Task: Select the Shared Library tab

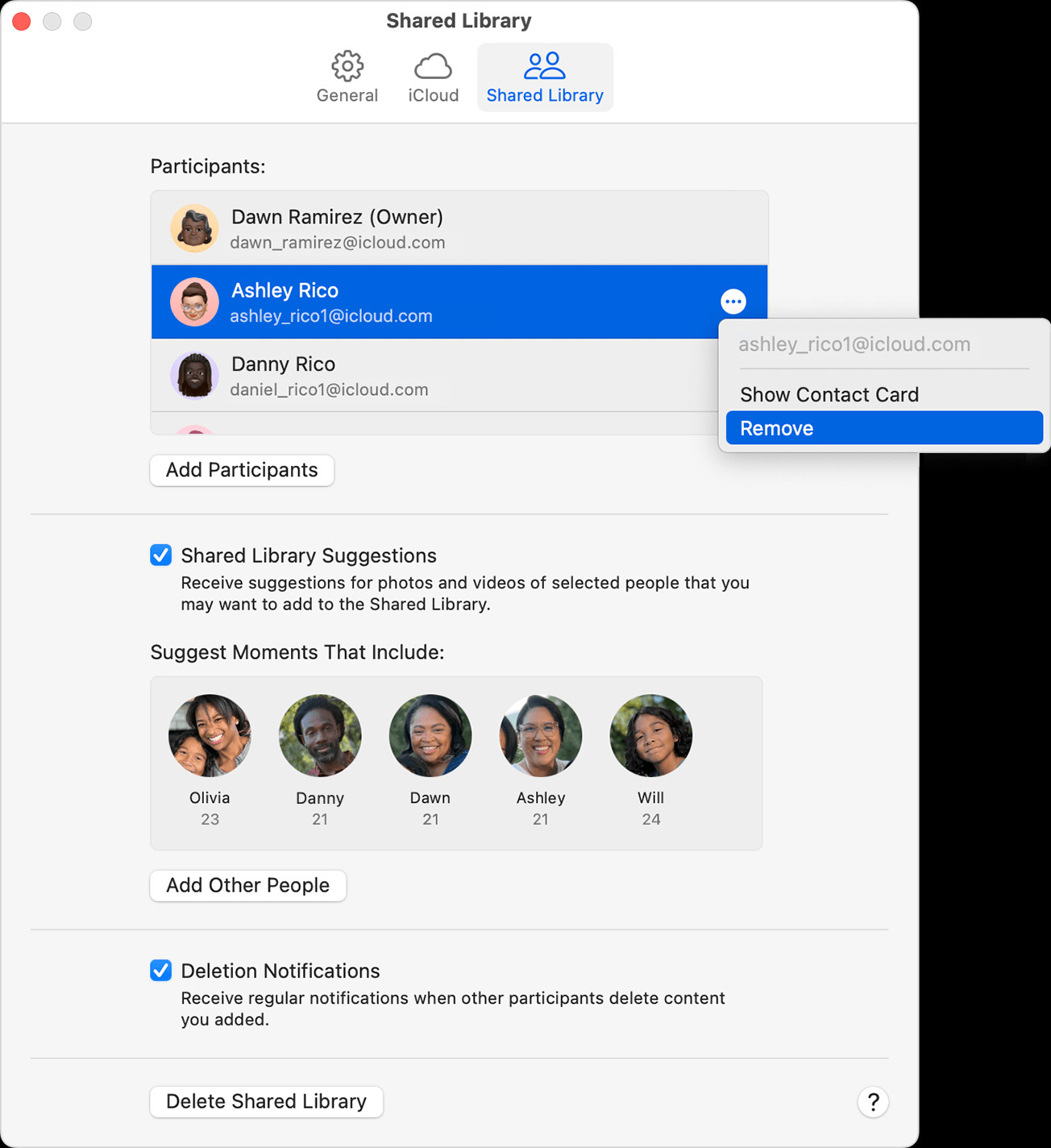Action: 545,77
